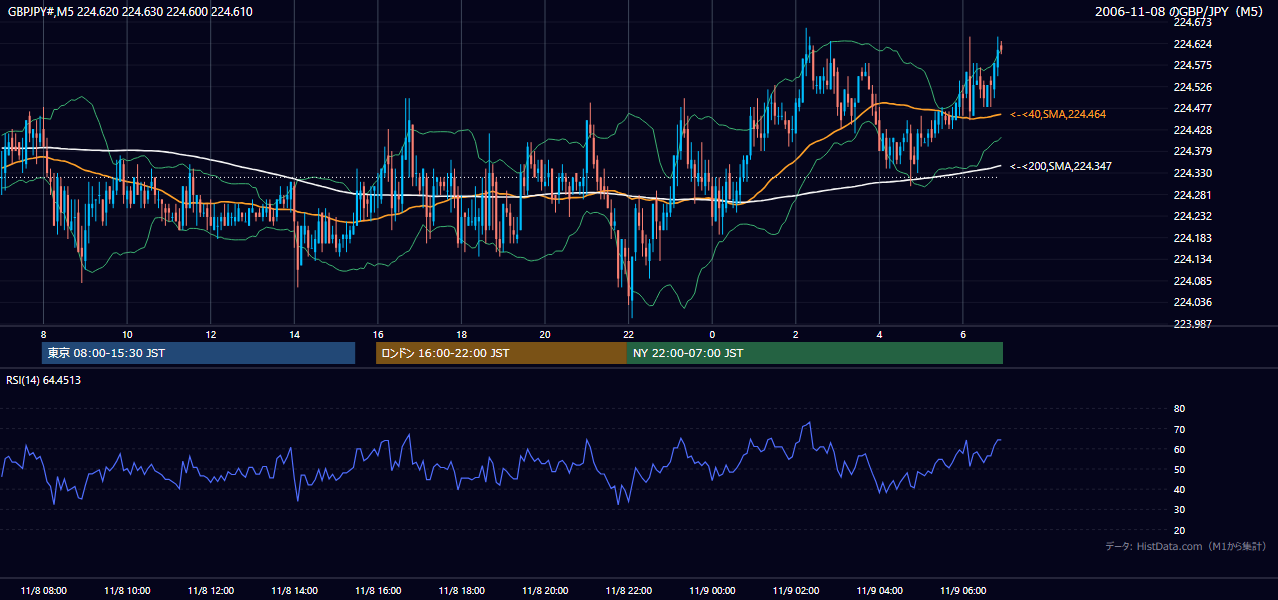Click the RSI(14) 64.4513 indicator label
1278x600 pixels.
[x=44, y=380]
